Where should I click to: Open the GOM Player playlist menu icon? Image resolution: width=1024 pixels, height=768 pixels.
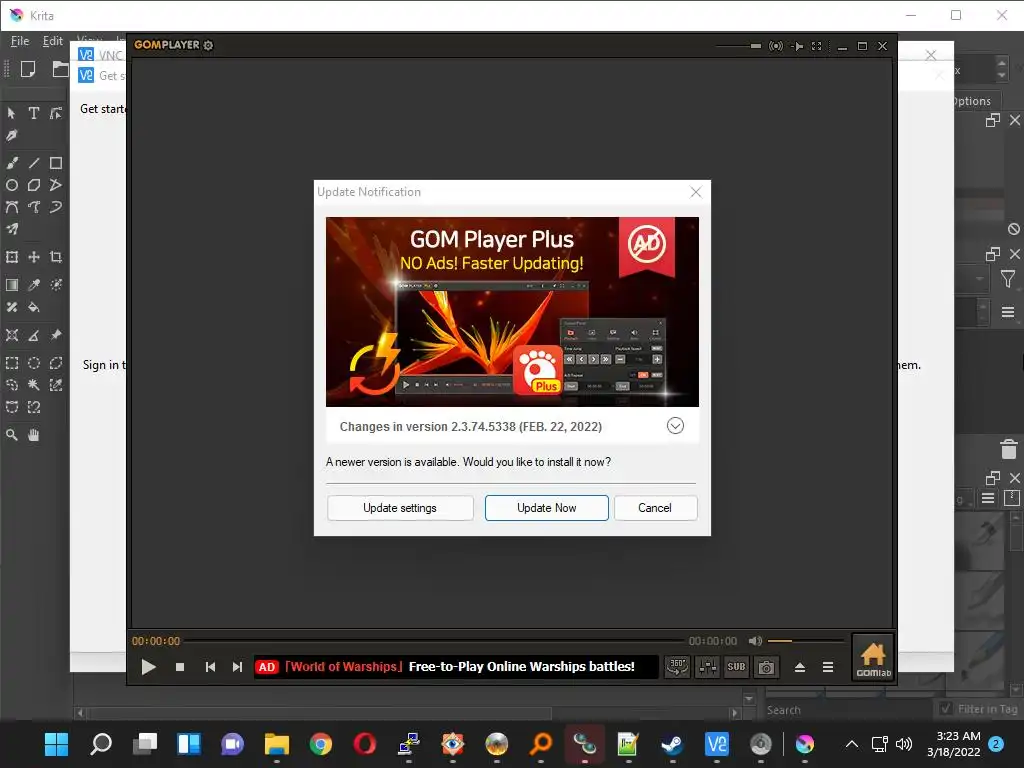click(x=827, y=667)
